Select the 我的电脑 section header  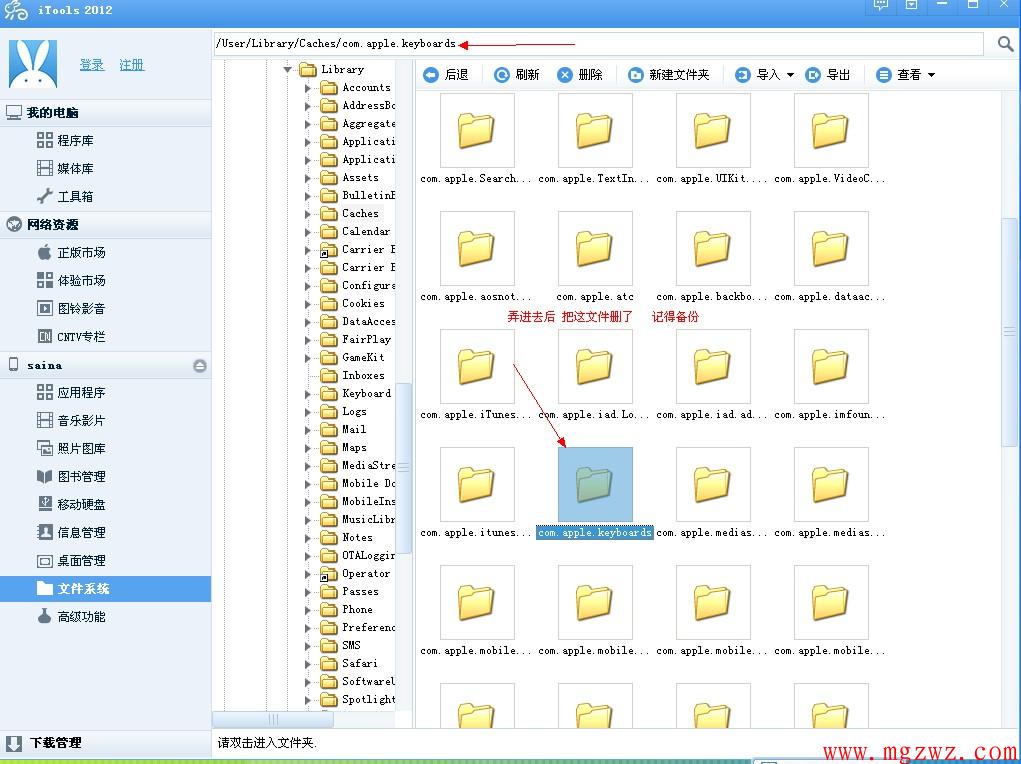pyautogui.click(x=105, y=113)
